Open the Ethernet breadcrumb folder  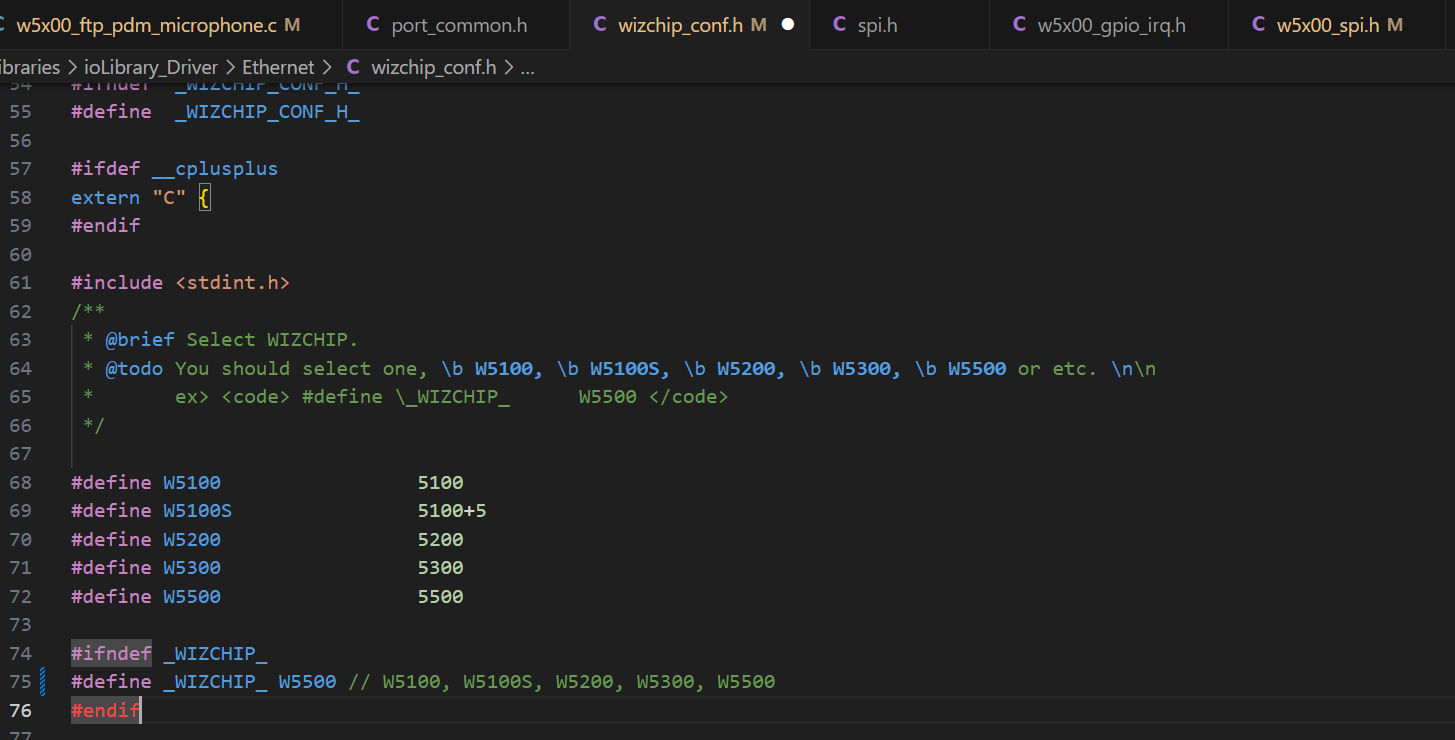pos(278,67)
